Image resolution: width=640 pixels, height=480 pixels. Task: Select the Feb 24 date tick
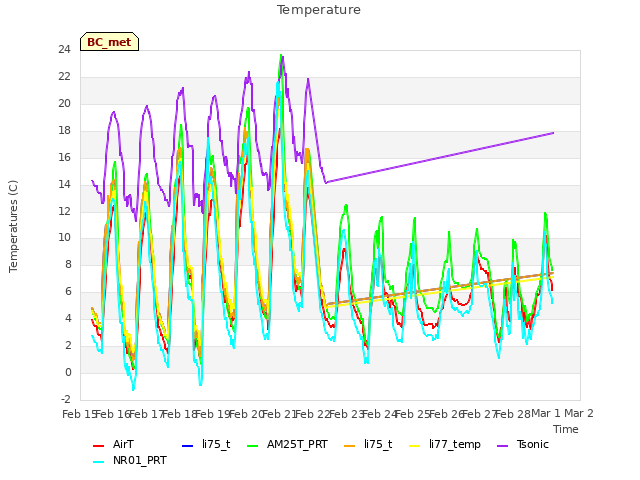(380, 414)
